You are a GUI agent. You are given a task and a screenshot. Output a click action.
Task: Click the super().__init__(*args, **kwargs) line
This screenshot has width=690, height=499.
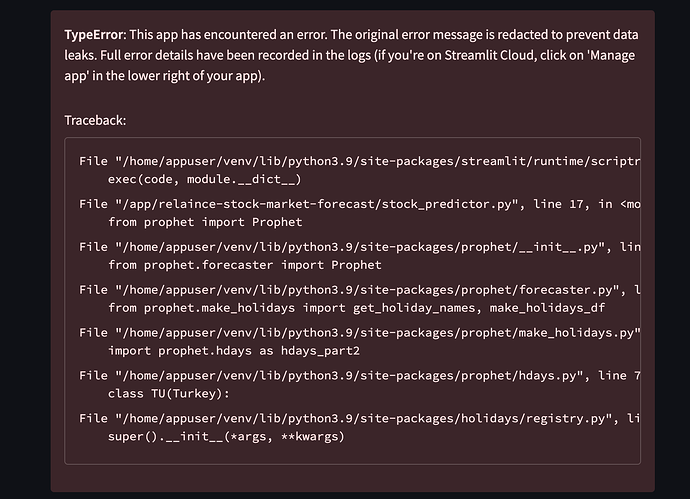[x=228, y=437]
